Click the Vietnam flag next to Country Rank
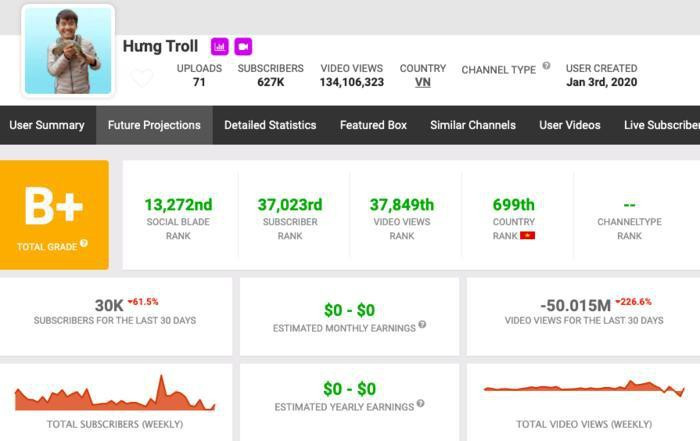Viewport: 700px width, 441px height. (527, 236)
